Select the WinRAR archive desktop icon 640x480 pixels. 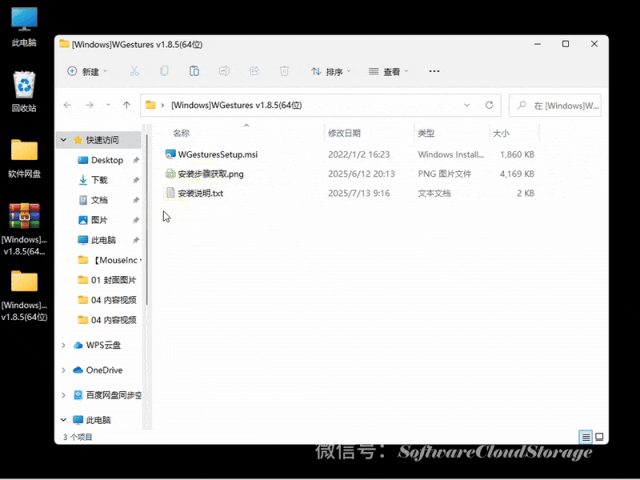click(x=24, y=229)
